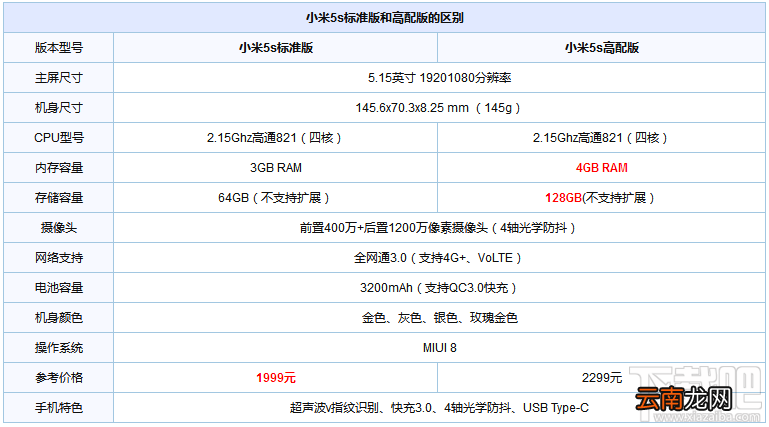Screen dimensions: 769x427
Task: Select the 金色、灰色、银色、玫瑰金色 cell
Action: (x=439, y=318)
